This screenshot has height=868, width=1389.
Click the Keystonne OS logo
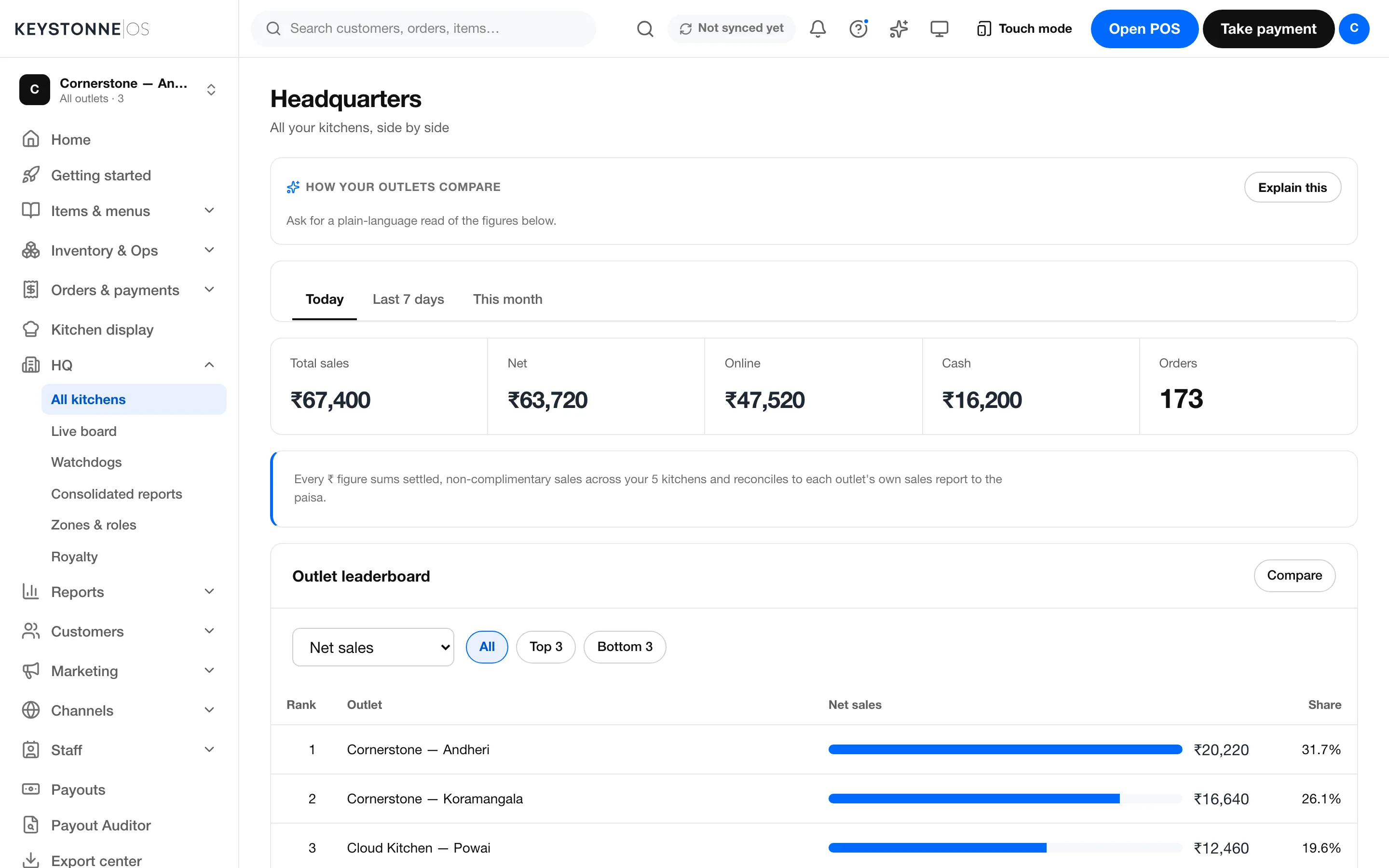tap(82, 29)
